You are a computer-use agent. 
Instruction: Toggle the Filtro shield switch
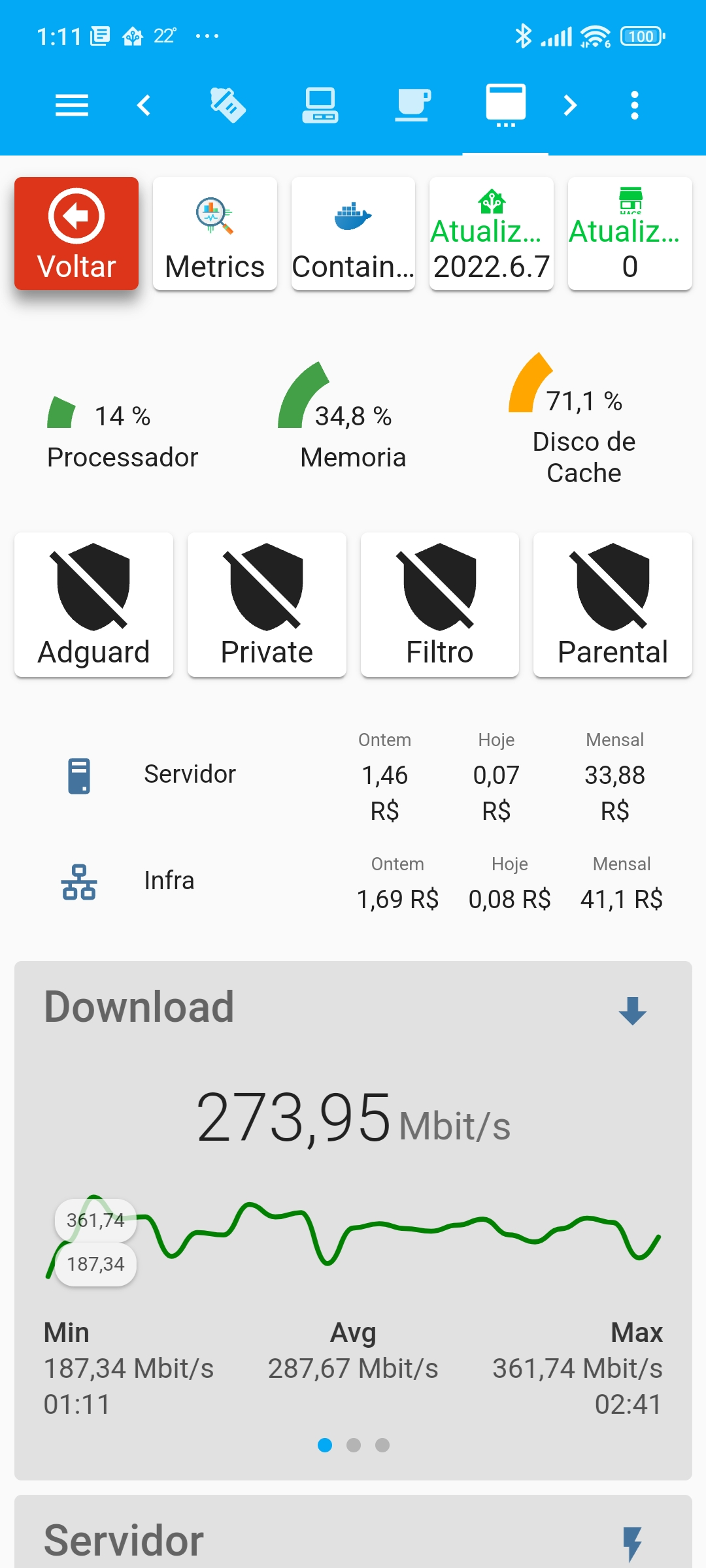pos(440,604)
